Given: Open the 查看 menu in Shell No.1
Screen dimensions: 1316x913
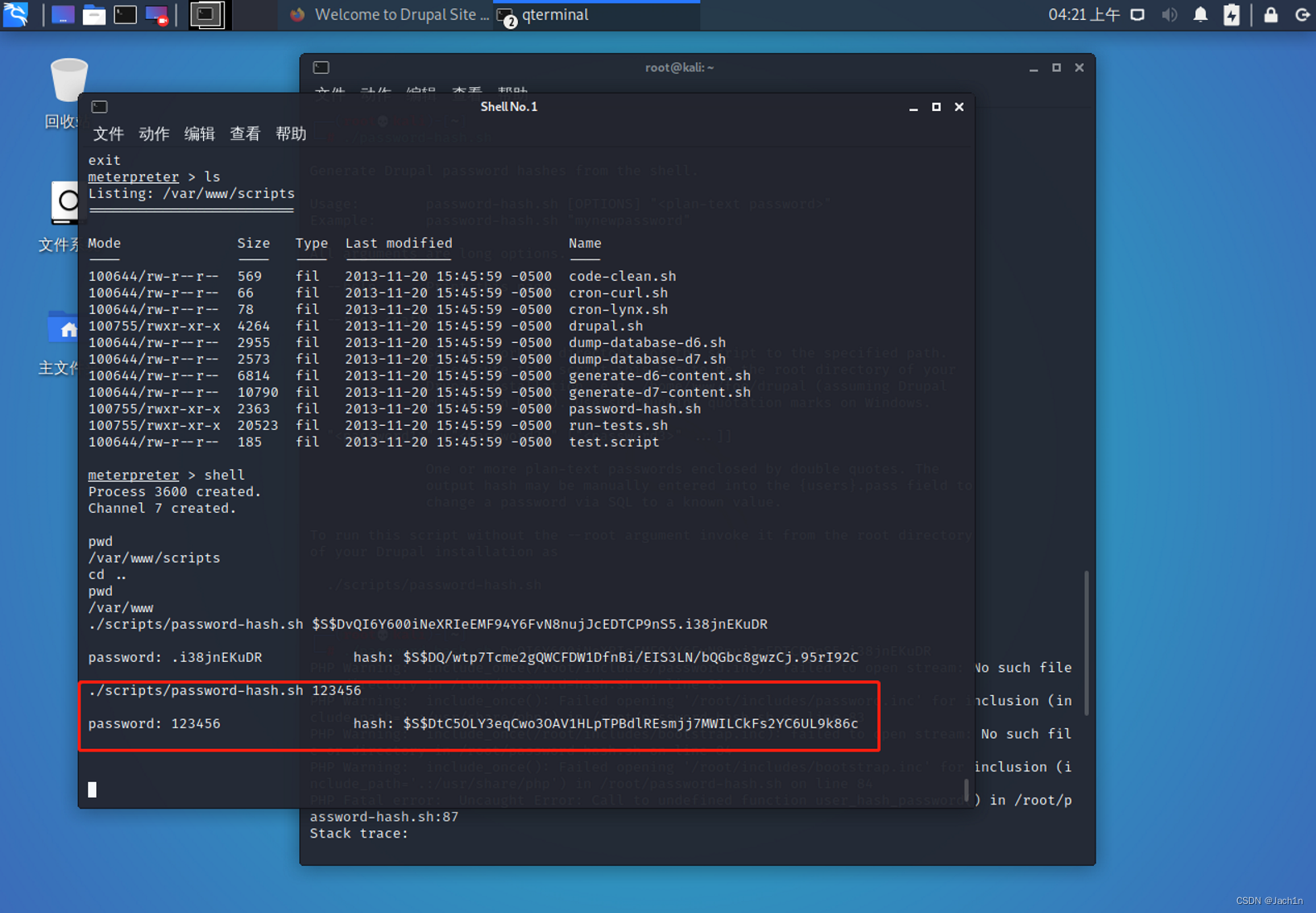Looking at the screenshot, I should [x=245, y=133].
